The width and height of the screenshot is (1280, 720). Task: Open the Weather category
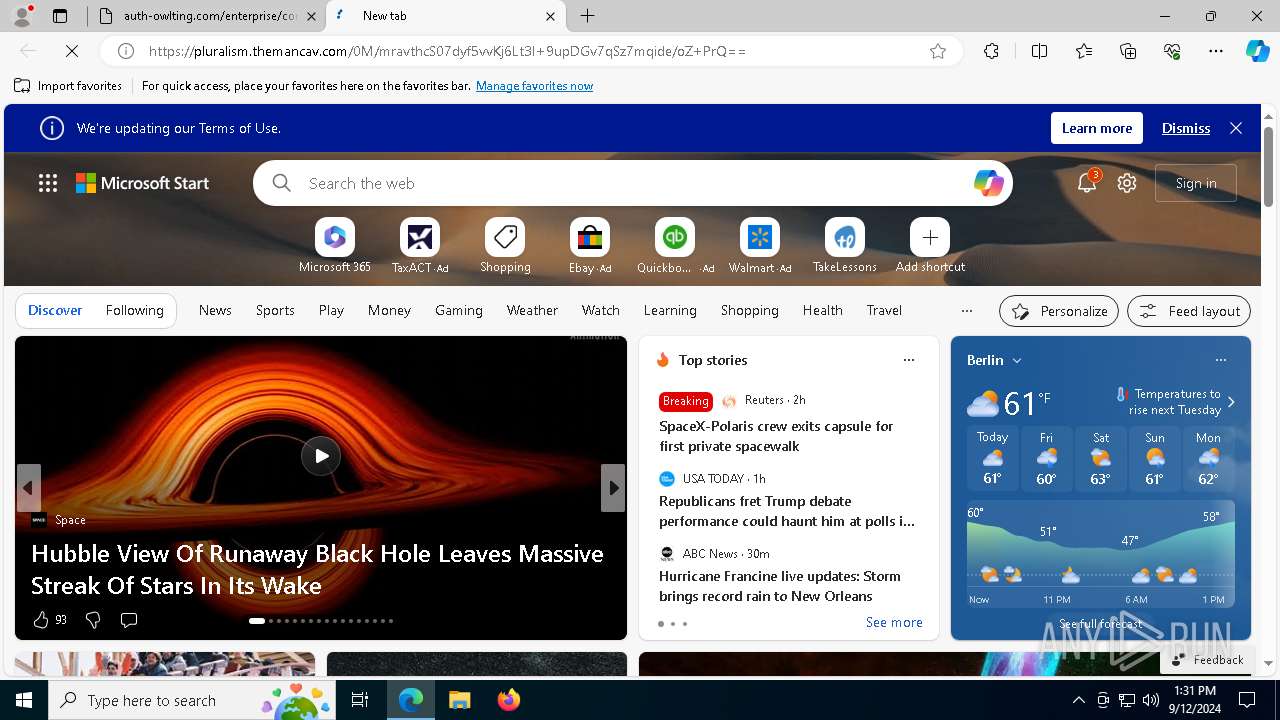(x=532, y=310)
